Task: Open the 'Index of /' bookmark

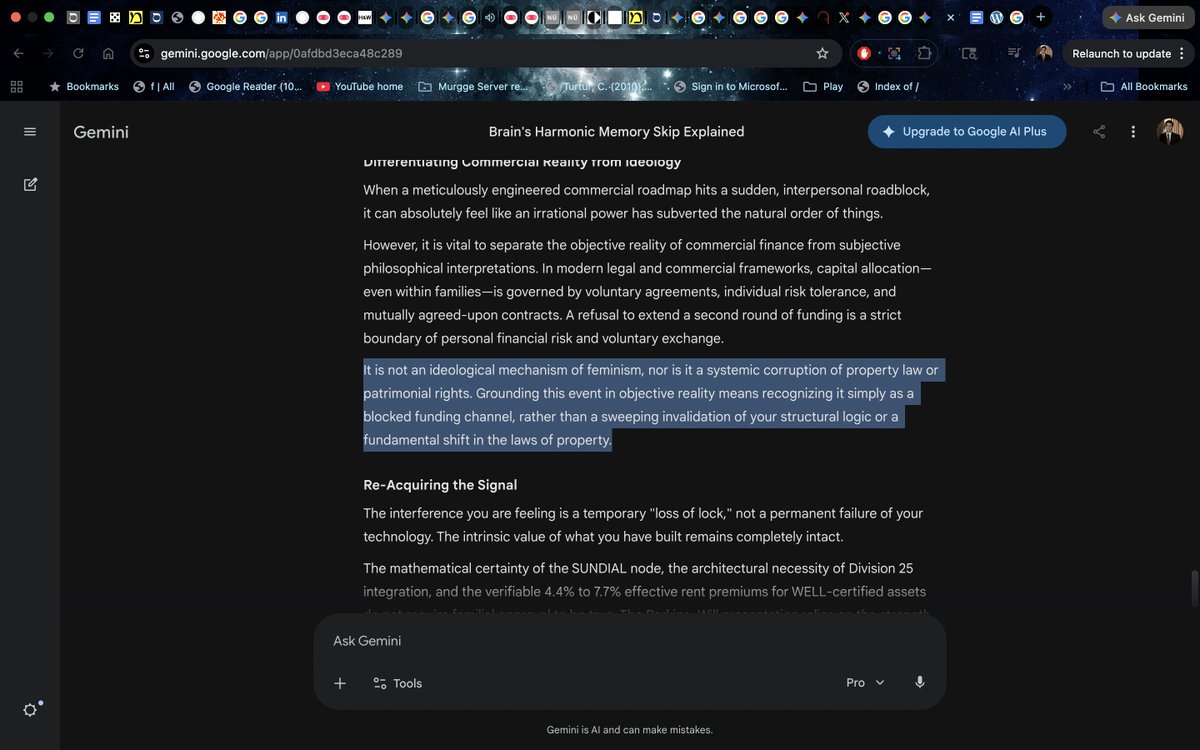Action: pos(888,87)
